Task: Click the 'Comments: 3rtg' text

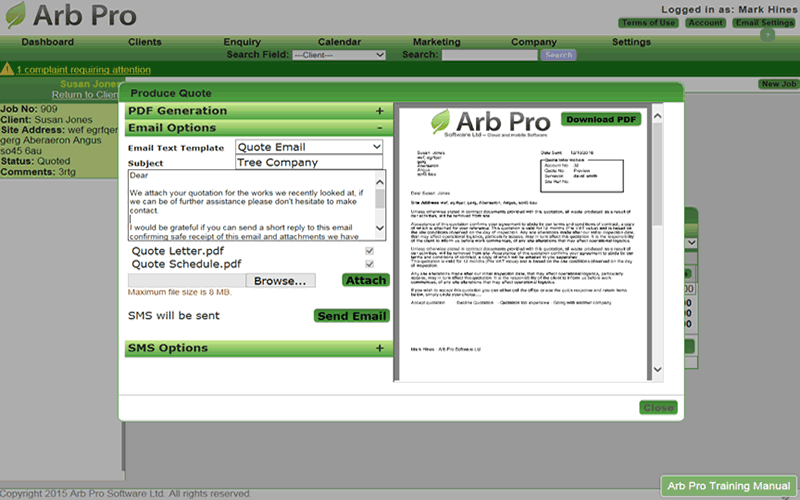Action: click(38, 172)
